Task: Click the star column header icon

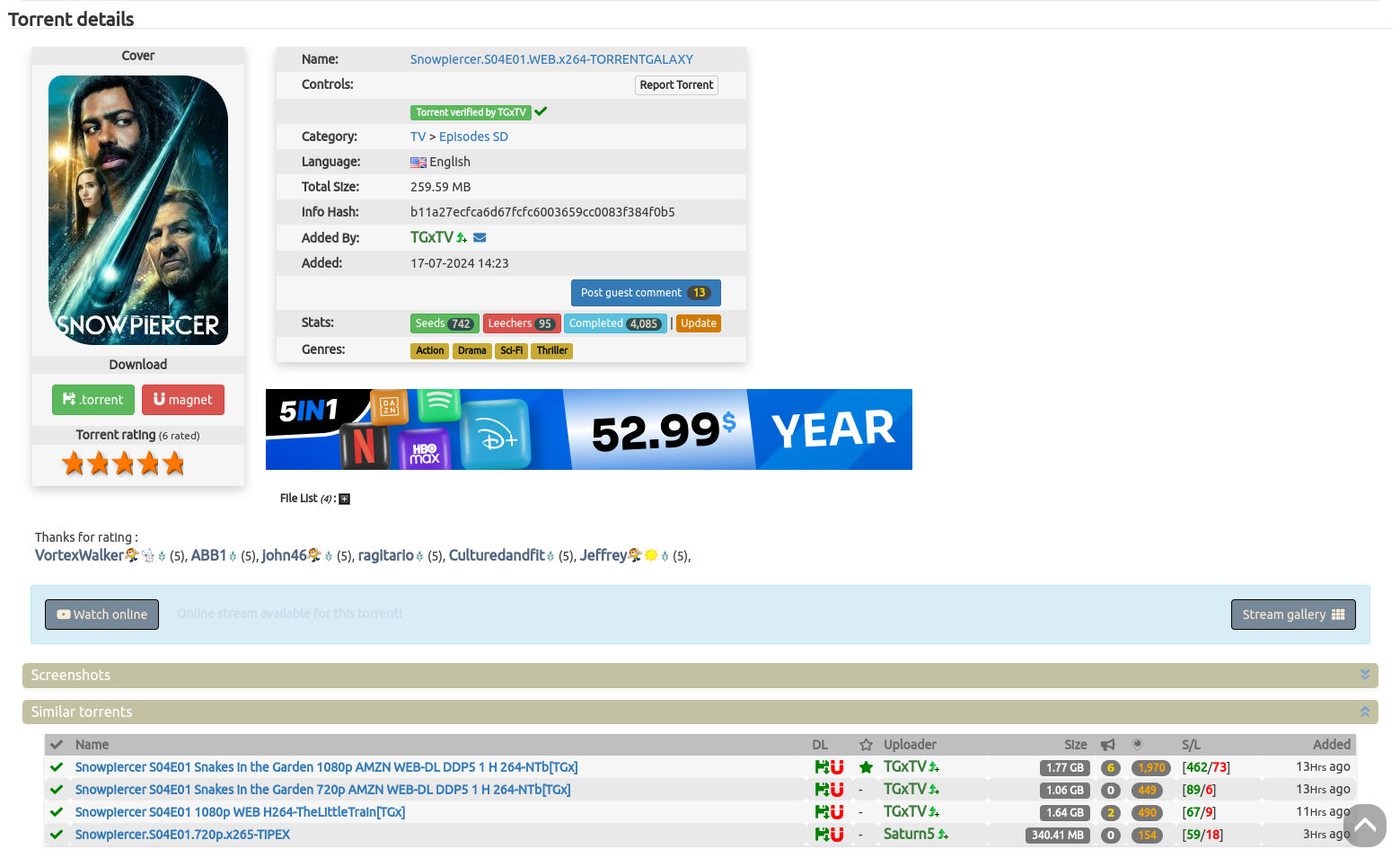Action: click(866, 745)
